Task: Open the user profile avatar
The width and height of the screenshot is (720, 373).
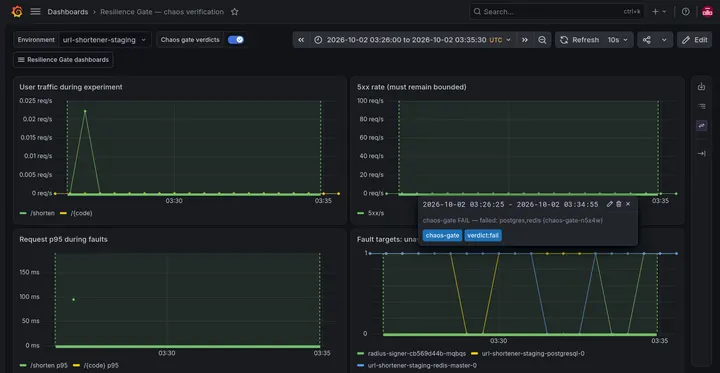Action: pyautogui.click(x=708, y=12)
